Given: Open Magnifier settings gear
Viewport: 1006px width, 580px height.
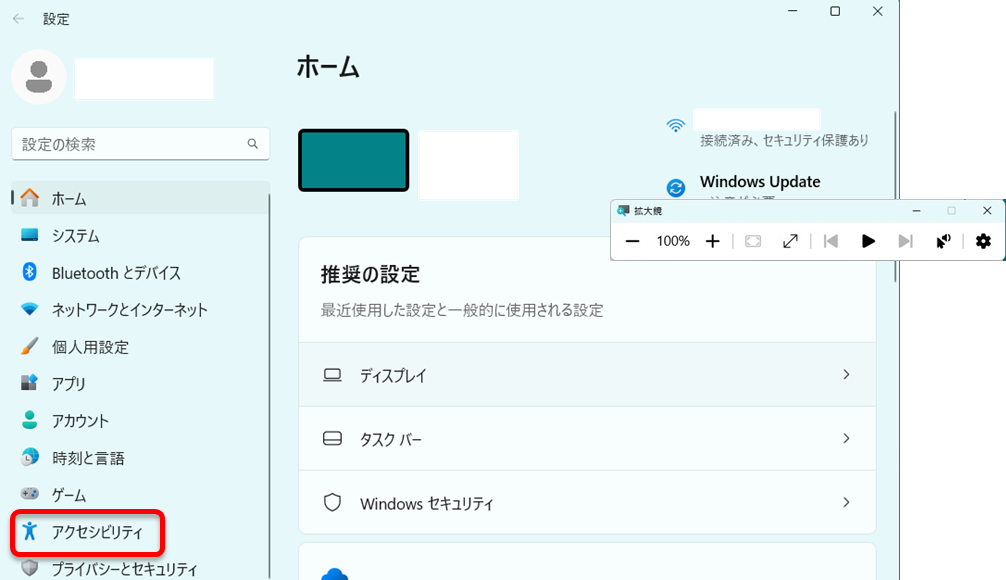Looking at the screenshot, I should point(983,241).
